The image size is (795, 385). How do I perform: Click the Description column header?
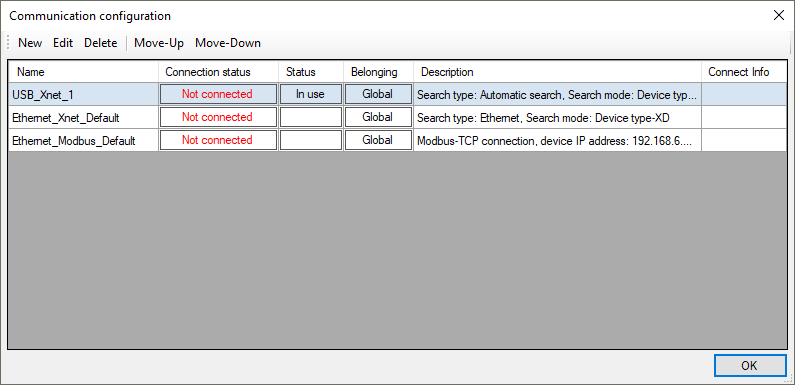point(558,72)
